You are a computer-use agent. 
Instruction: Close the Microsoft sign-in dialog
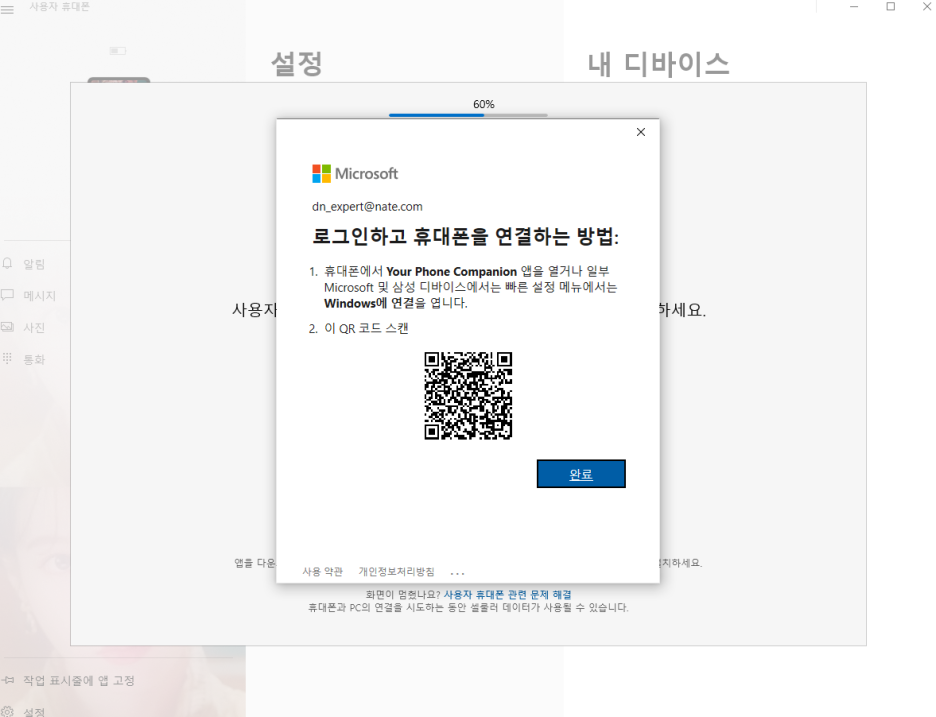pos(641,132)
